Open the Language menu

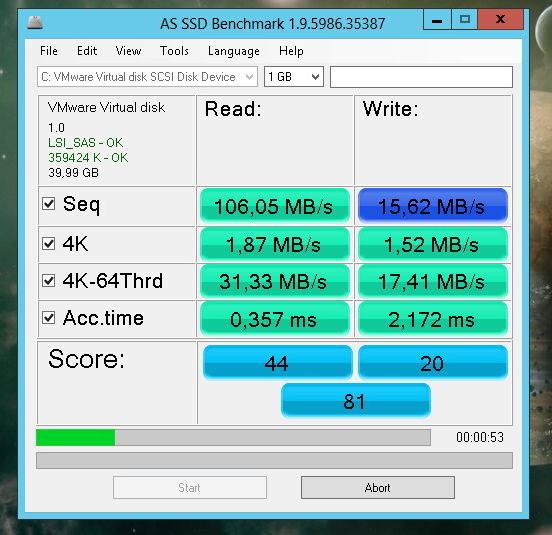pos(234,51)
